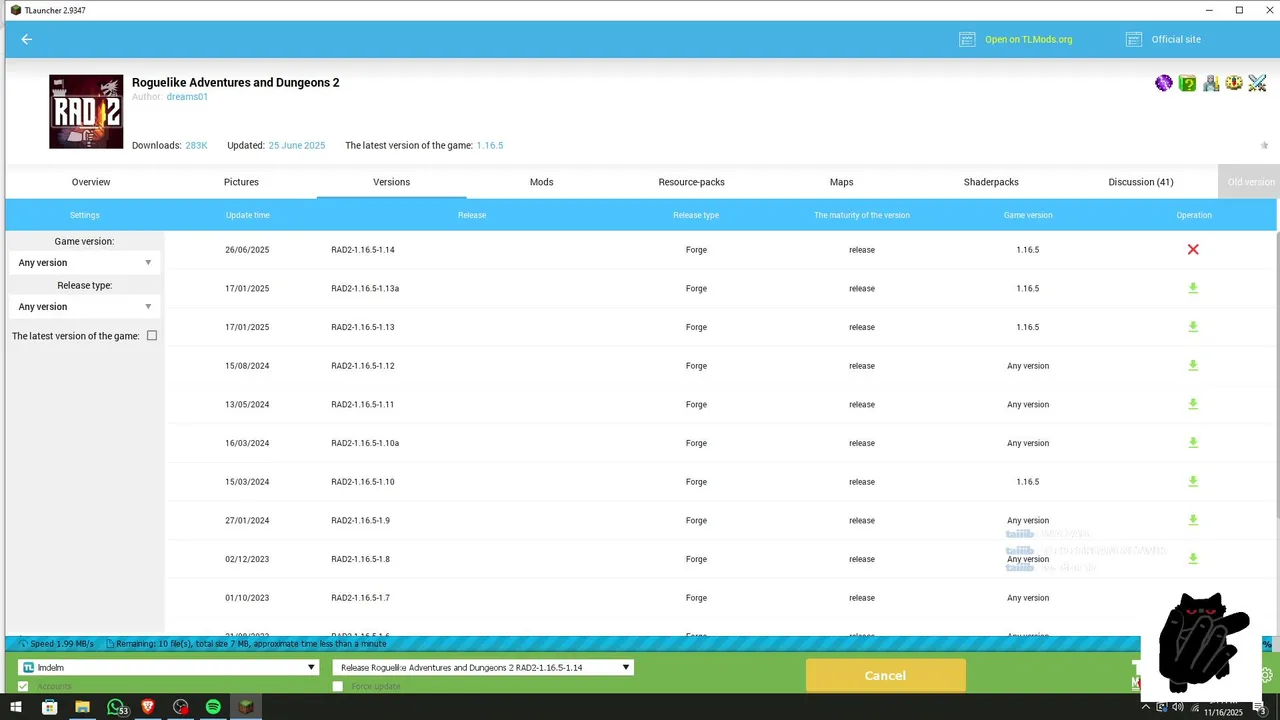Switch to the Maps tab
Viewport: 1280px width, 720px height.
coord(841,182)
